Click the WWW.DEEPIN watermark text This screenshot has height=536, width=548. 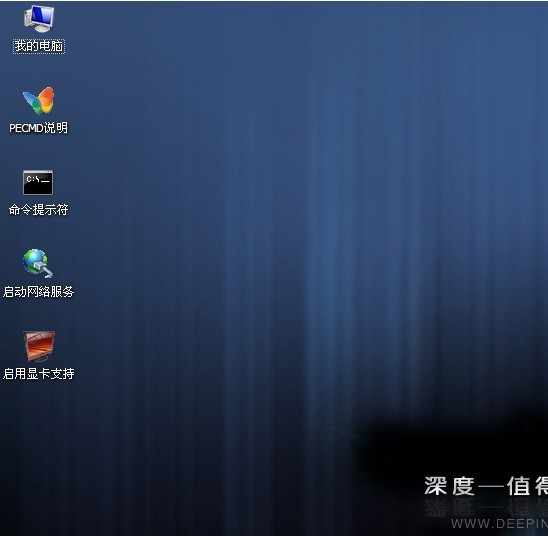click(x=499, y=523)
